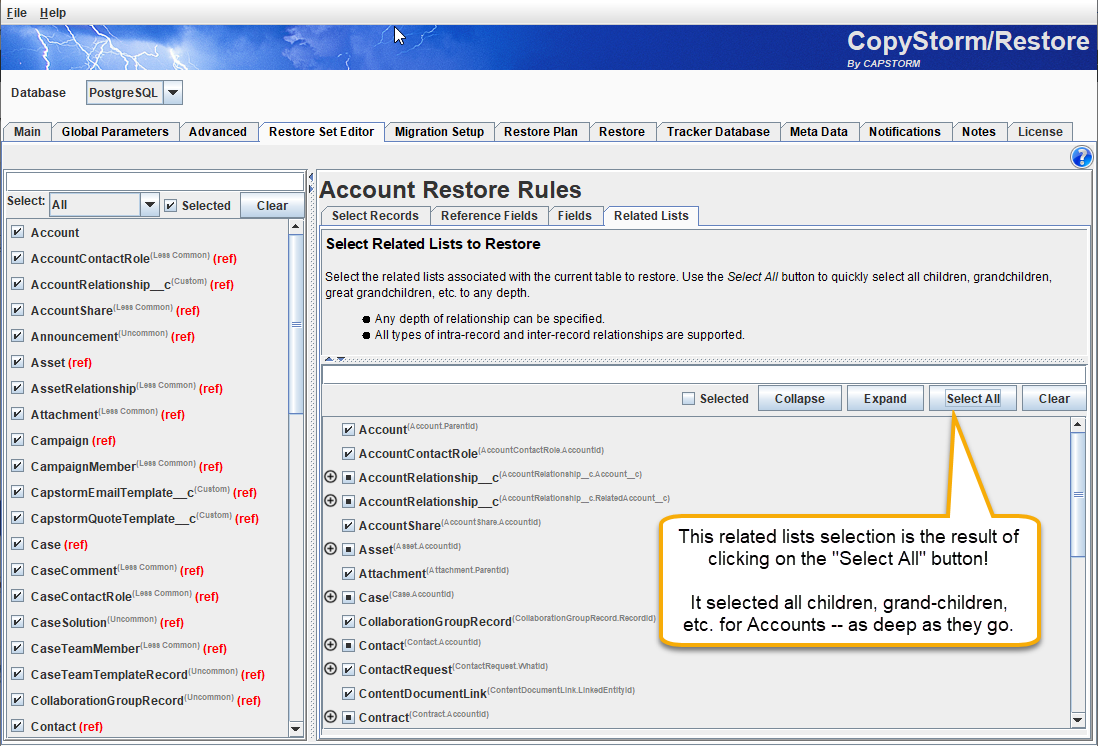Click the Clear button beside Select All
This screenshot has height=746, width=1098.
click(x=1053, y=399)
